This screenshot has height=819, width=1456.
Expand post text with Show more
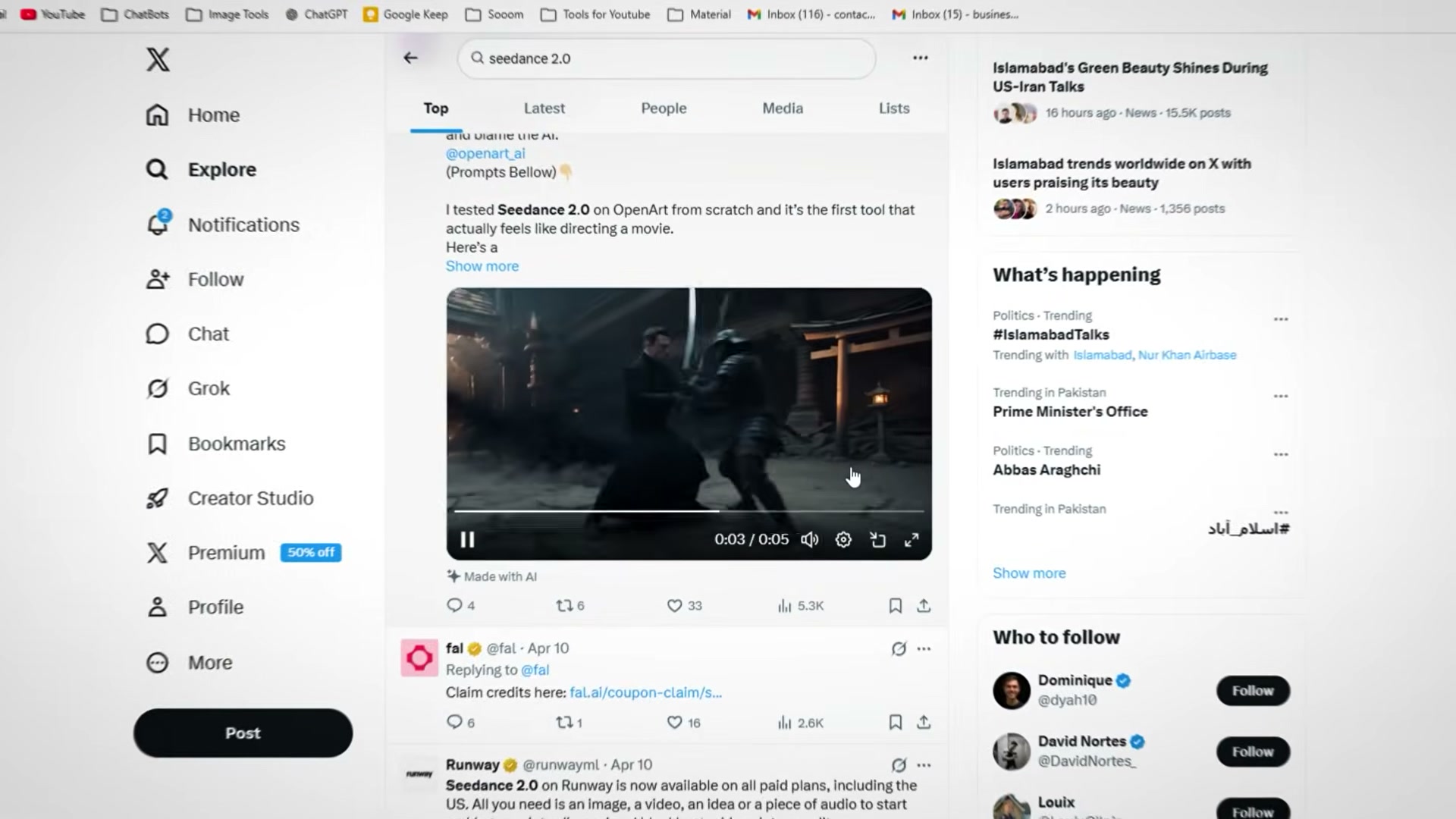482,266
